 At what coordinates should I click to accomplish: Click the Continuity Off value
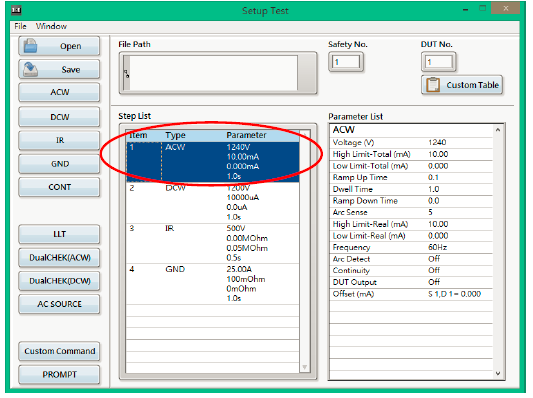(x=434, y=271)
